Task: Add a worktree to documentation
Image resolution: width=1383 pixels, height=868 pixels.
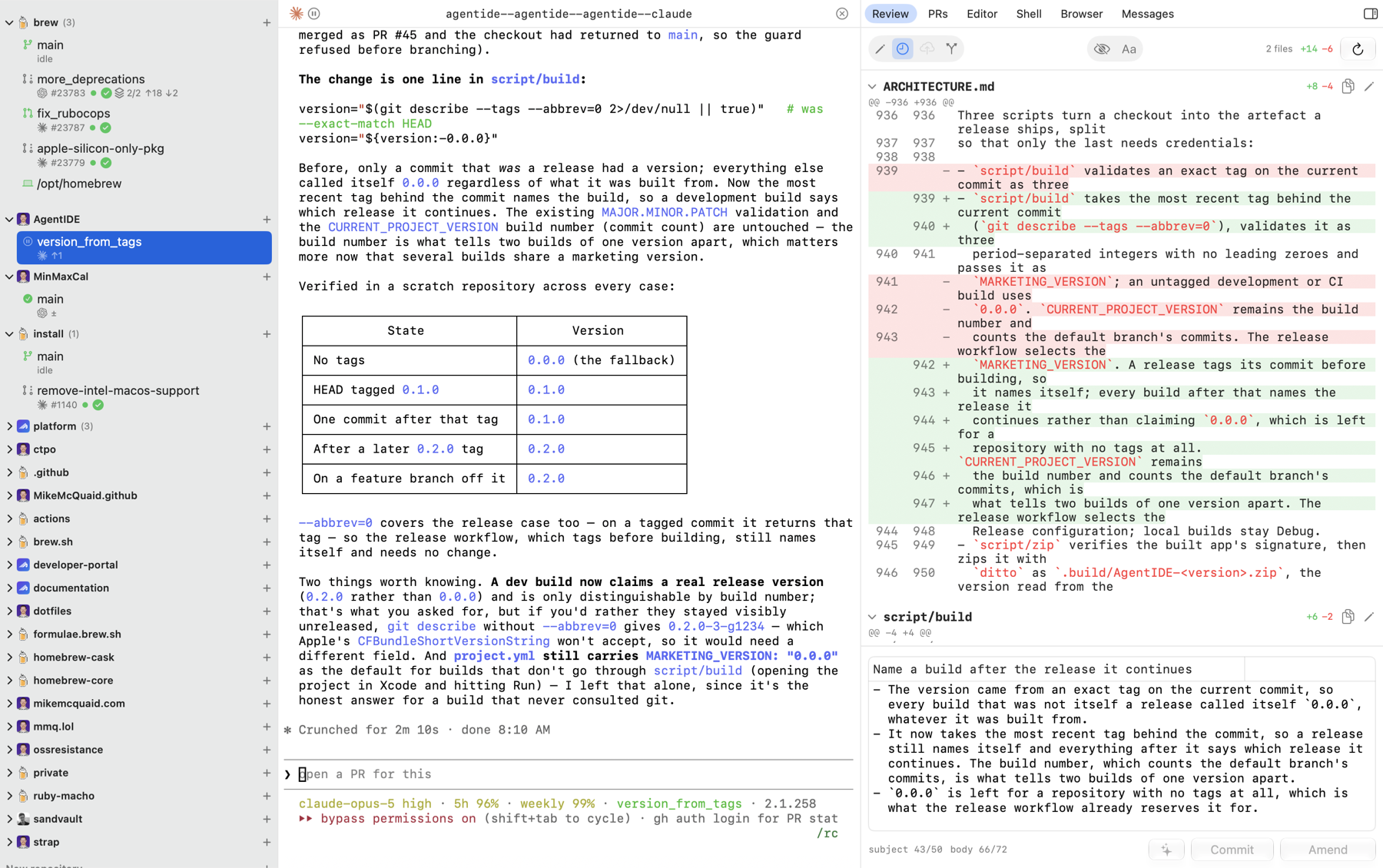Action: tap(267, 588)
